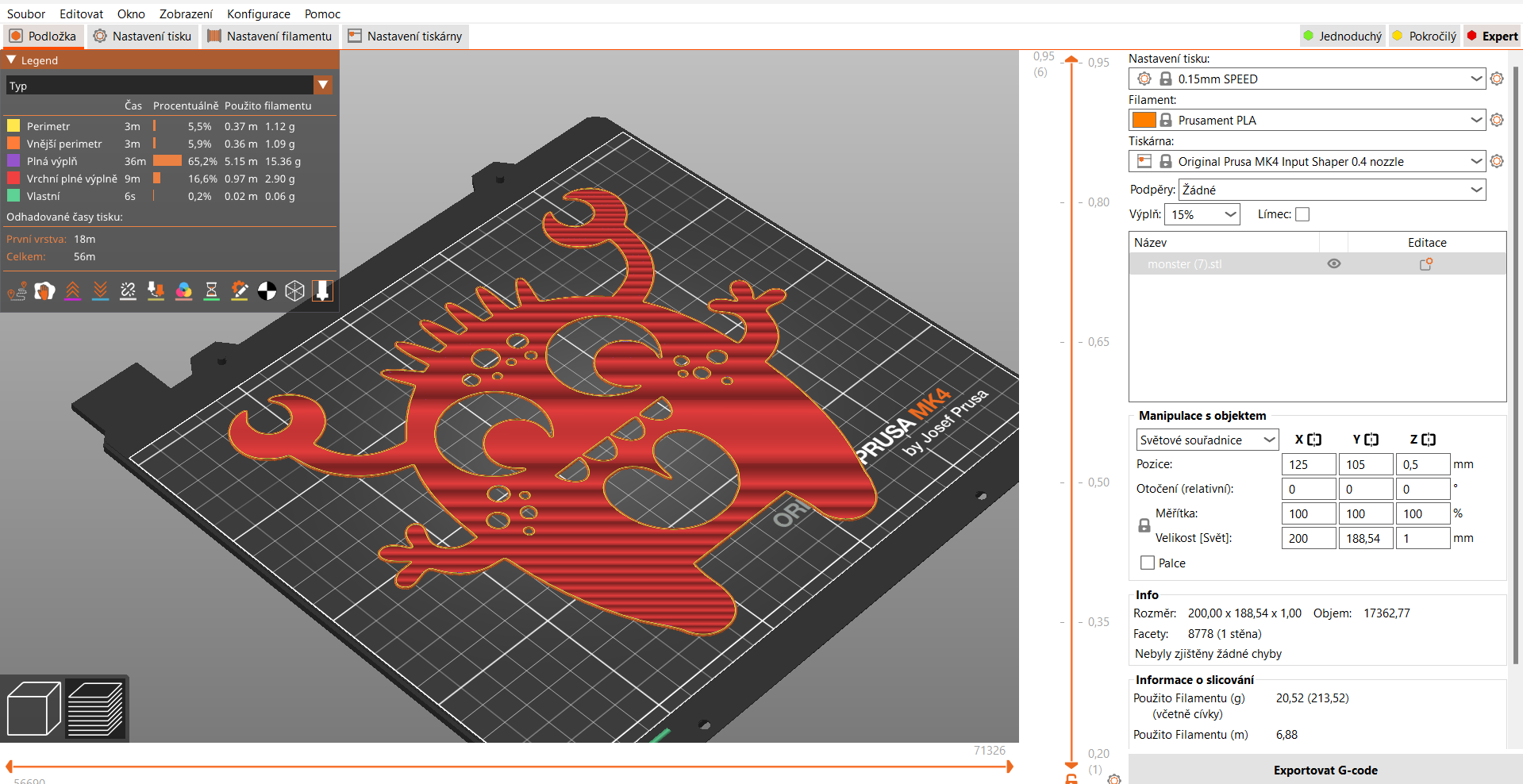Hide monster (7).stl with eye icon
The width and height of the screenshot is (1523, 784).
coord(1334,263)
